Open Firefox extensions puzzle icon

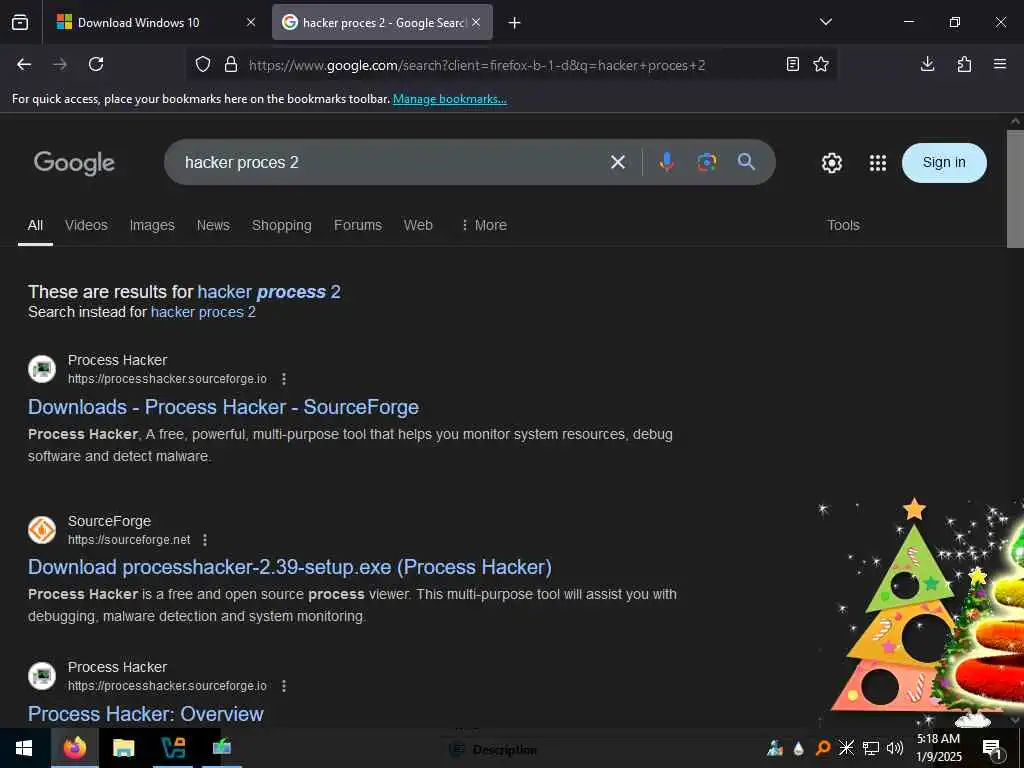[964, 64]
